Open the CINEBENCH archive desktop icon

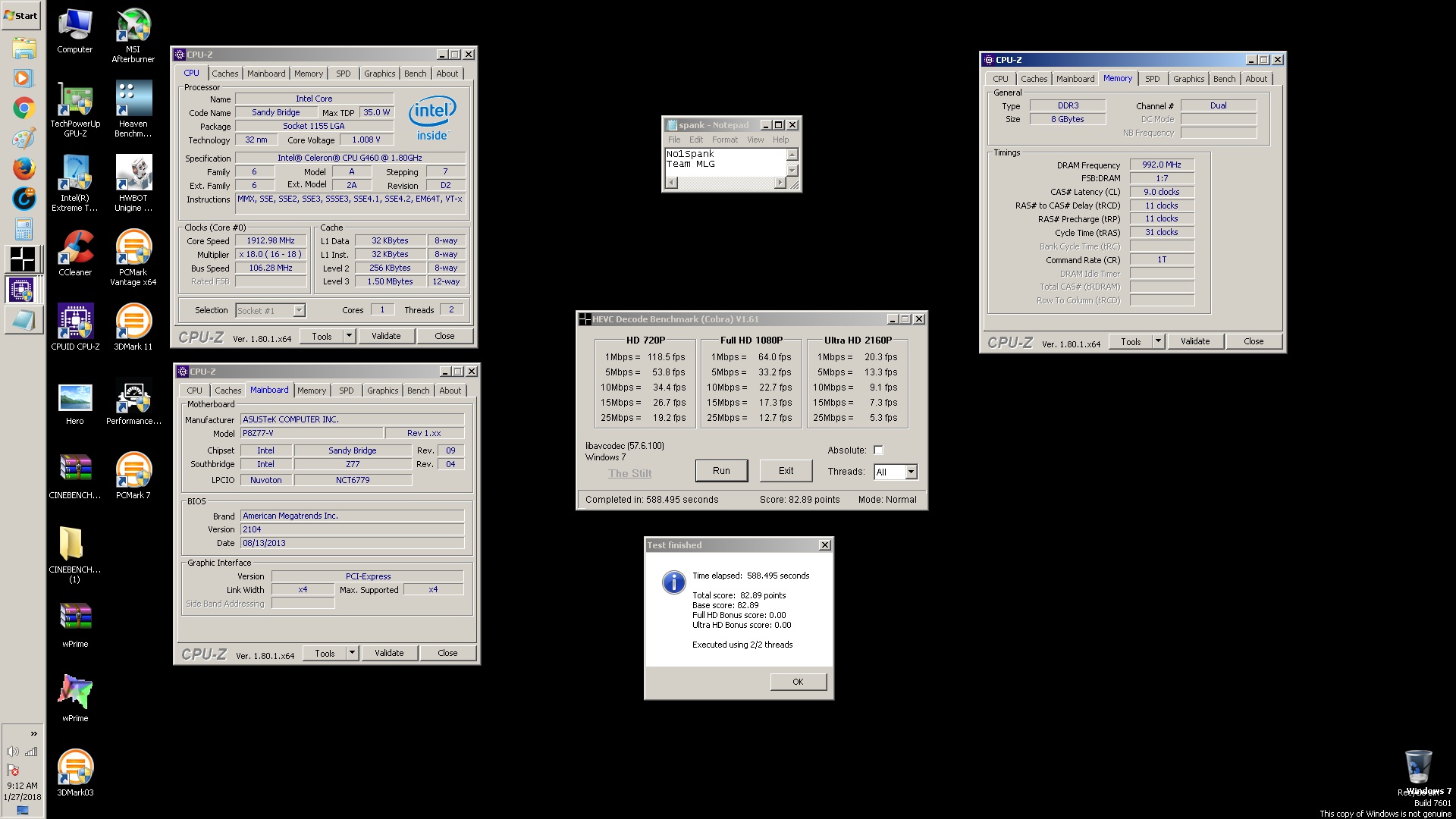tap(75, 476)
